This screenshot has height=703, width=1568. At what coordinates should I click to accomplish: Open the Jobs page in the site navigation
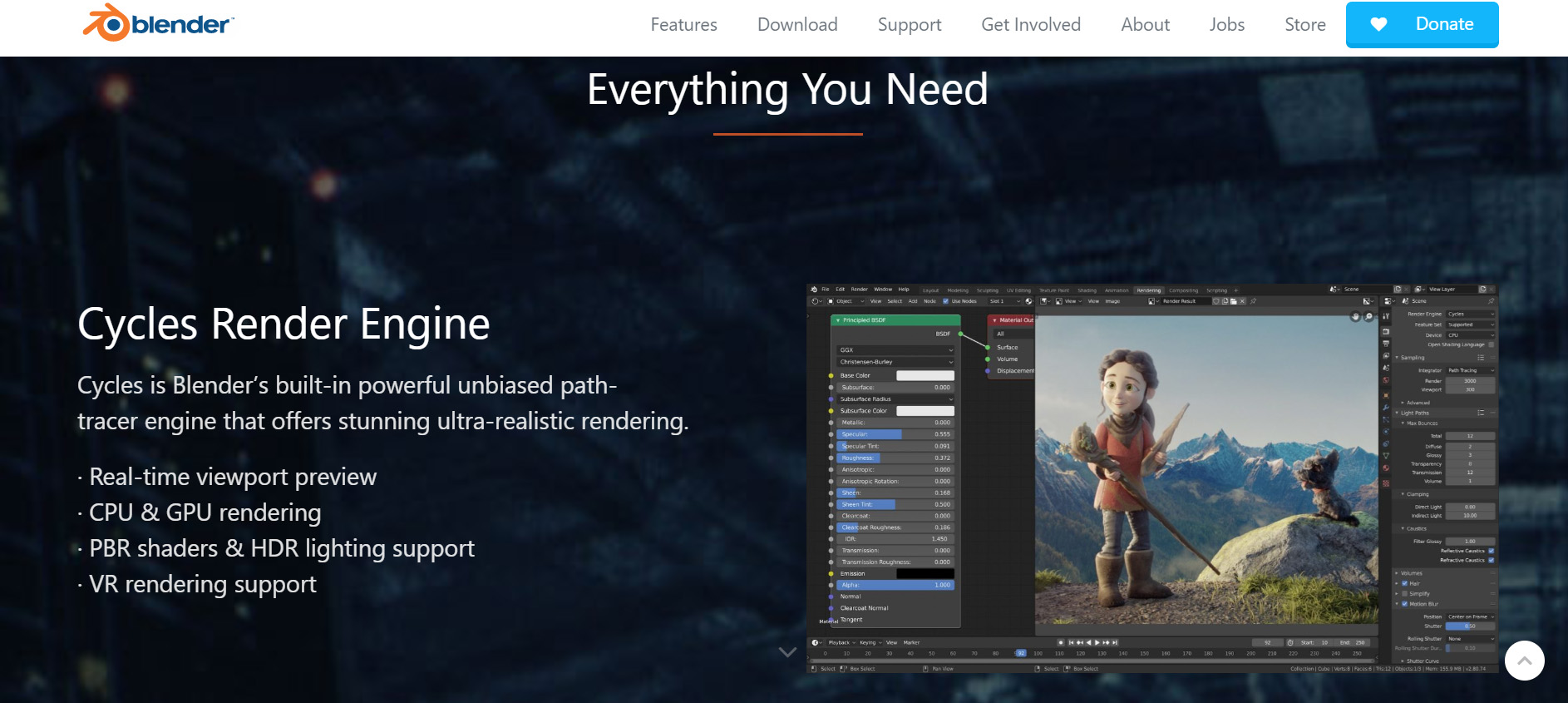click(1226, 25)
